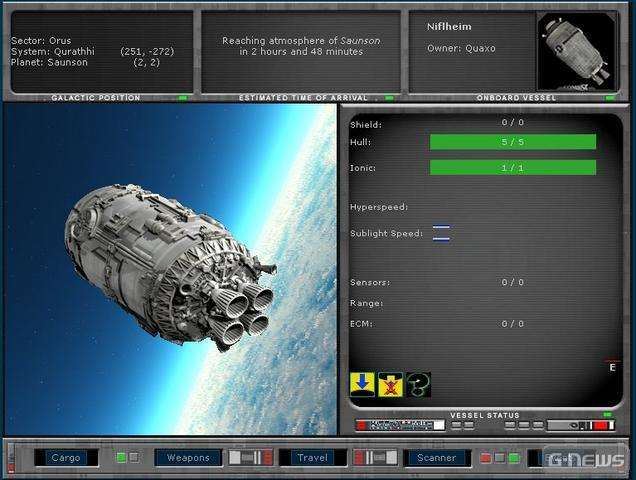Screen dimensions: 636x480
Task: Click the Hyperspeed label
Action: (x=379, y=207)
